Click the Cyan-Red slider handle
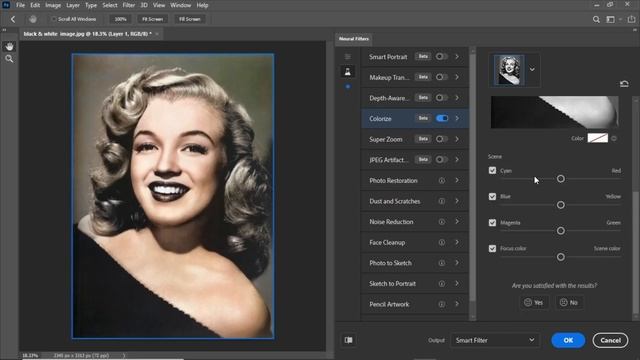The width and height of the screenshot is (640, 360). tap(561, 179)
